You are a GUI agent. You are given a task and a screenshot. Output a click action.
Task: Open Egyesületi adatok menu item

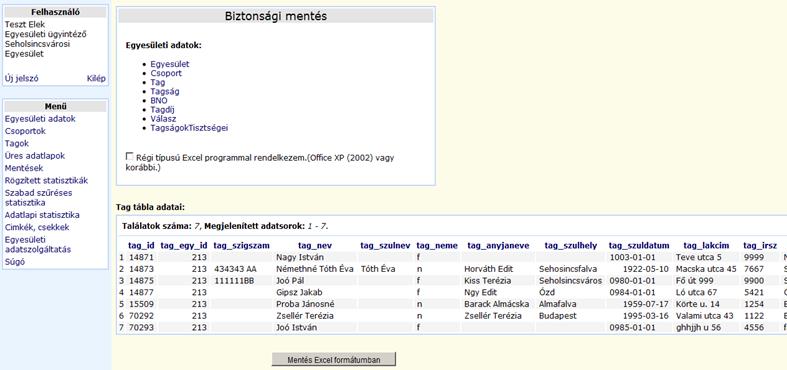click(x=40, y=119)
